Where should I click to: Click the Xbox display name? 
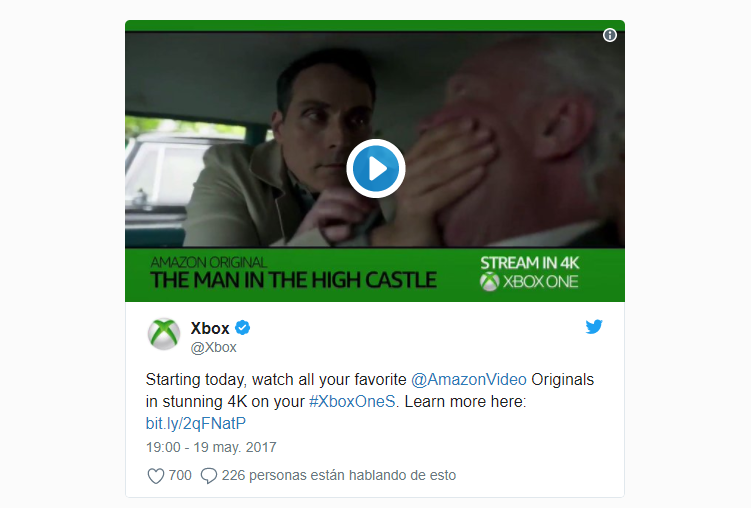tap(210, 328)
